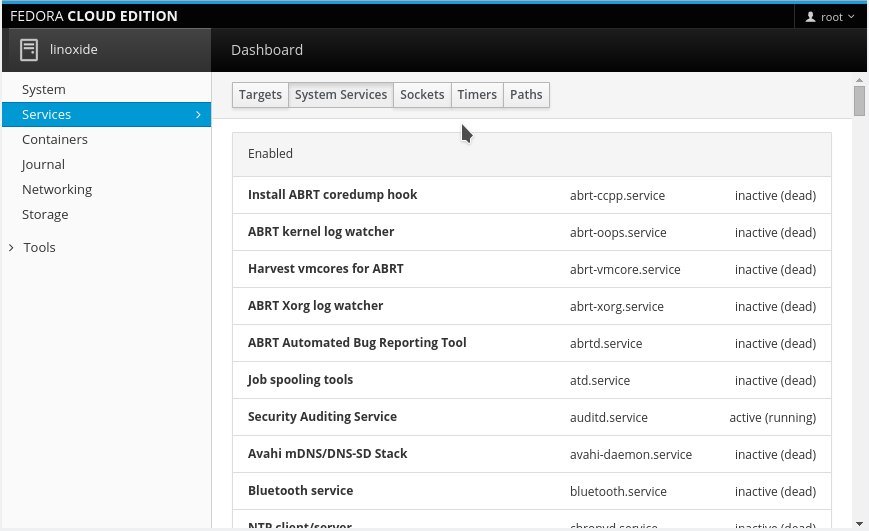
Task: Click the Dashboard link in header
Action: click(267, 50)
